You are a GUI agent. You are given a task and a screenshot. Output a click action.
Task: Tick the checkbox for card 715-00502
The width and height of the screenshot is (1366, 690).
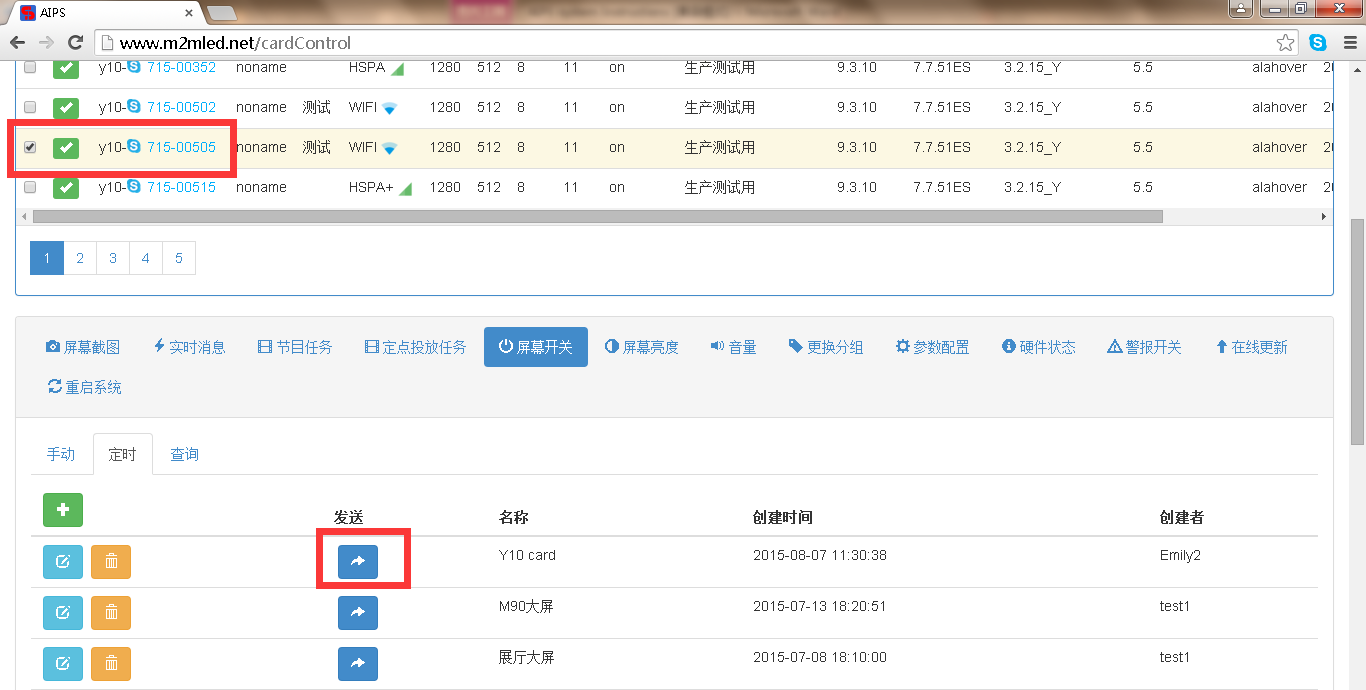[30, 108]
